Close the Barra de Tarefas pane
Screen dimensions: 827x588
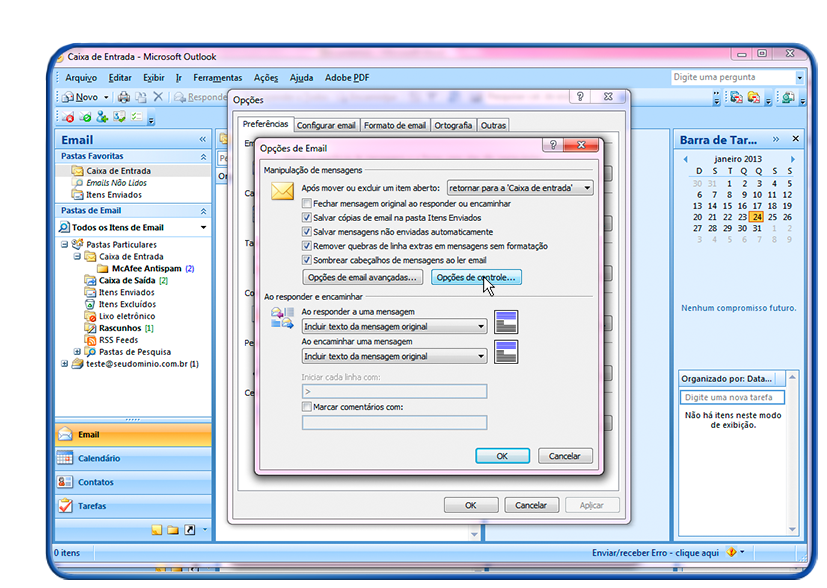[795, 139]
